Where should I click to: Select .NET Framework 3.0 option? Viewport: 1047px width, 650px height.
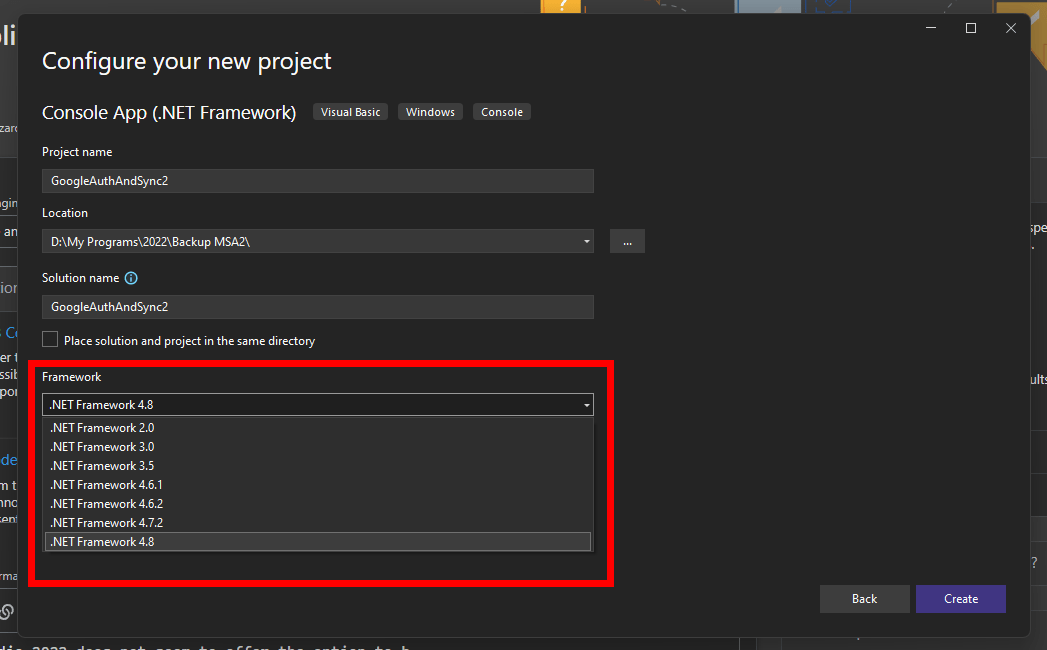pyautogui.click(x=318, y=447)
